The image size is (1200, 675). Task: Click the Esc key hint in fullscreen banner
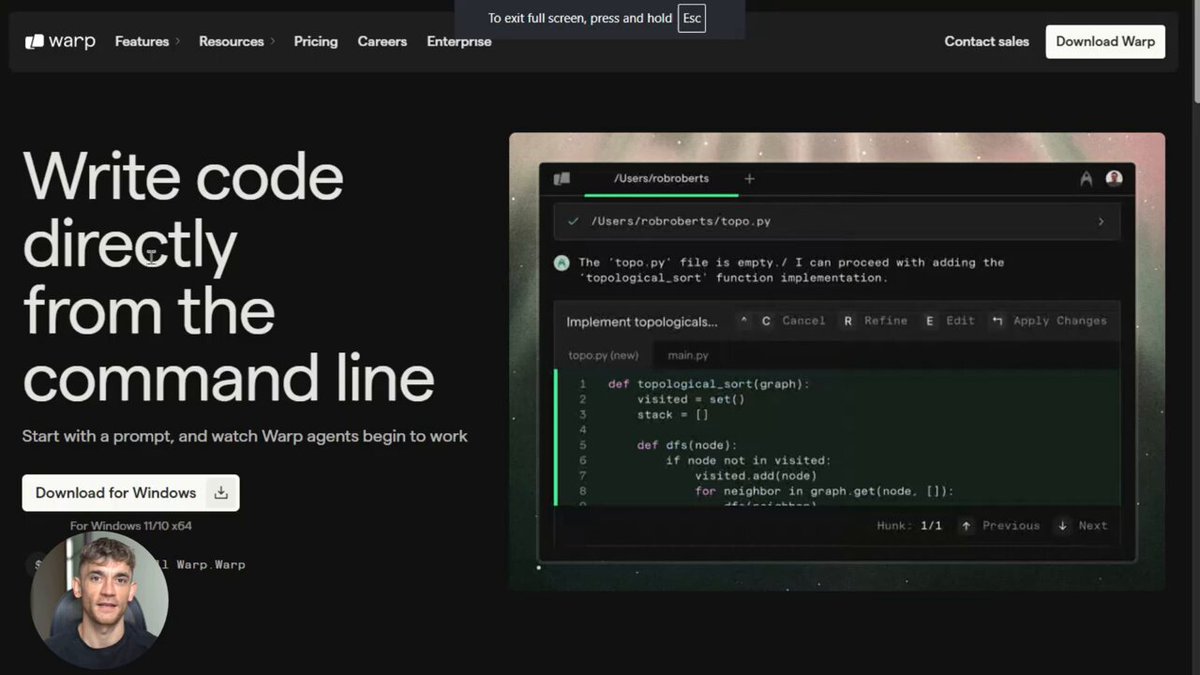[x=692, y=18]
